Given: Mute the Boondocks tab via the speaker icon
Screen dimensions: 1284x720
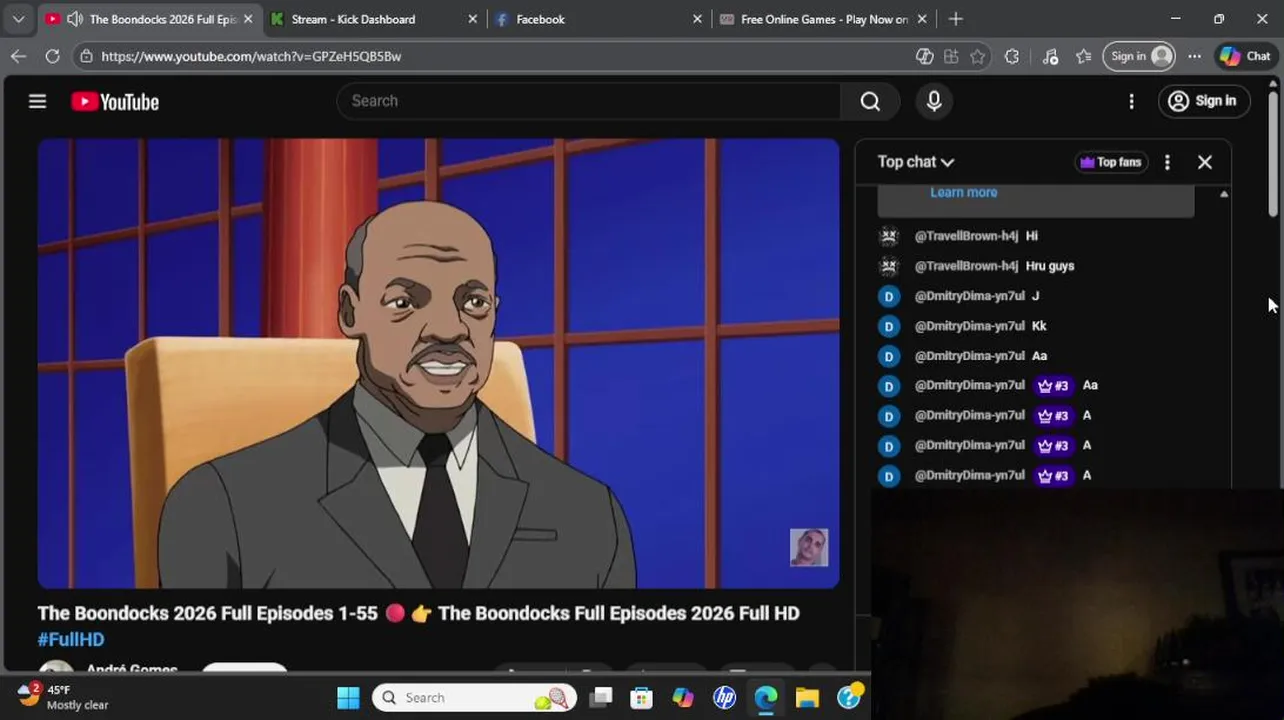Looking at the screenshot, I should click(x=74, y=19).
